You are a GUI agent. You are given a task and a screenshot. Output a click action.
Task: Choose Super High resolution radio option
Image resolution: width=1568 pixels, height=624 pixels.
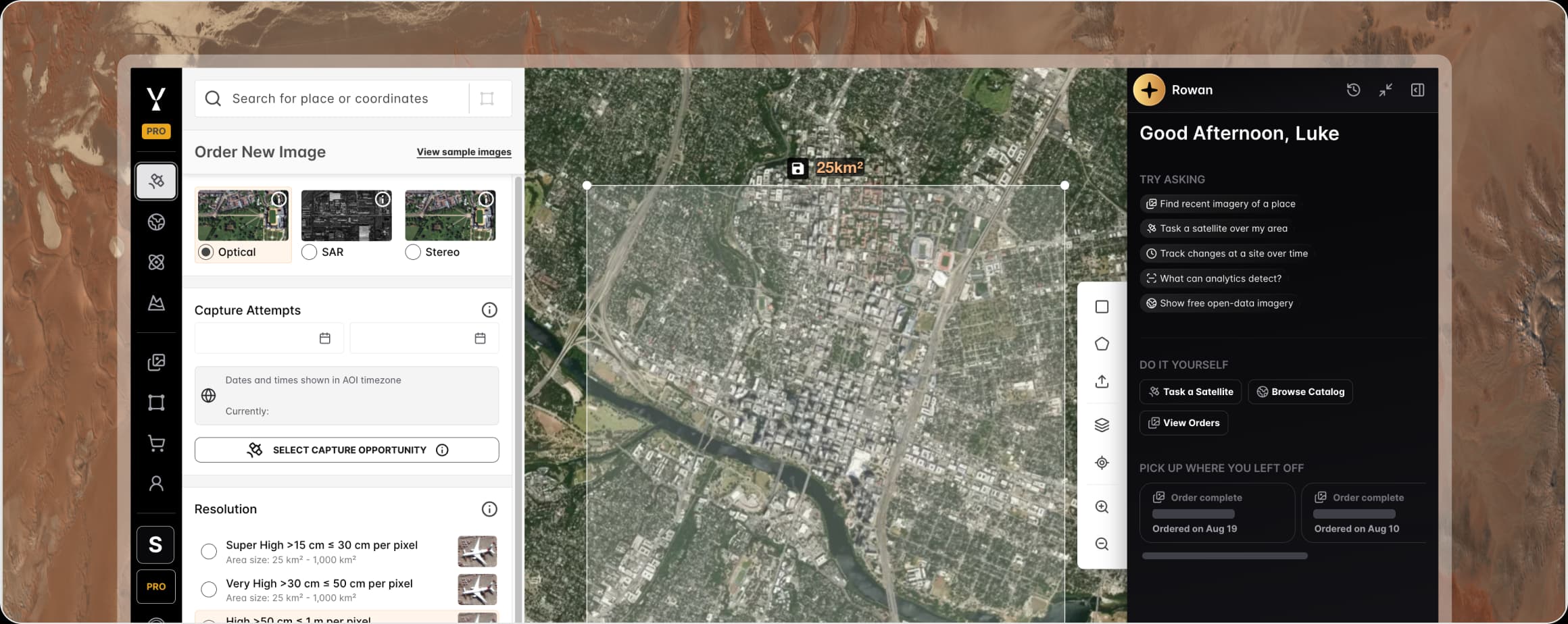coord(209,552)
